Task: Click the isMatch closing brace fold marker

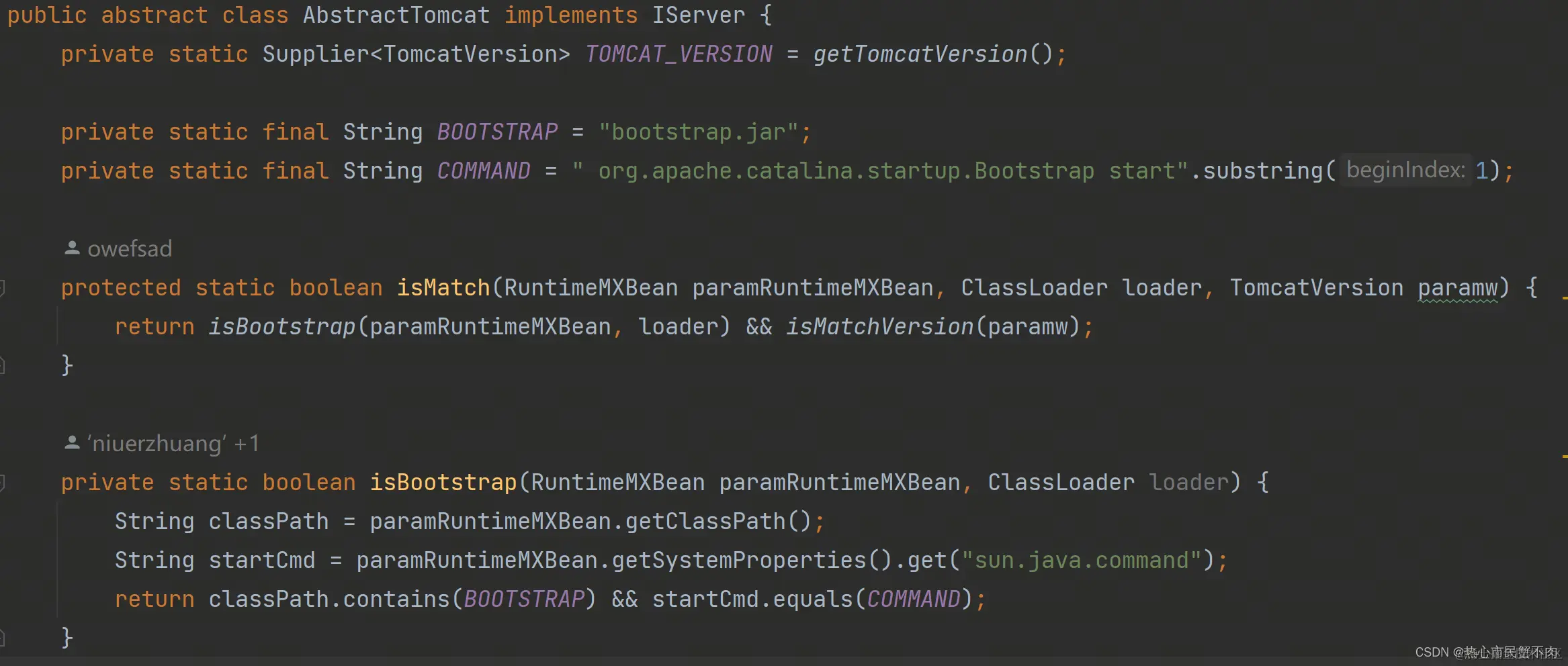Action: (x=3, y=365)
